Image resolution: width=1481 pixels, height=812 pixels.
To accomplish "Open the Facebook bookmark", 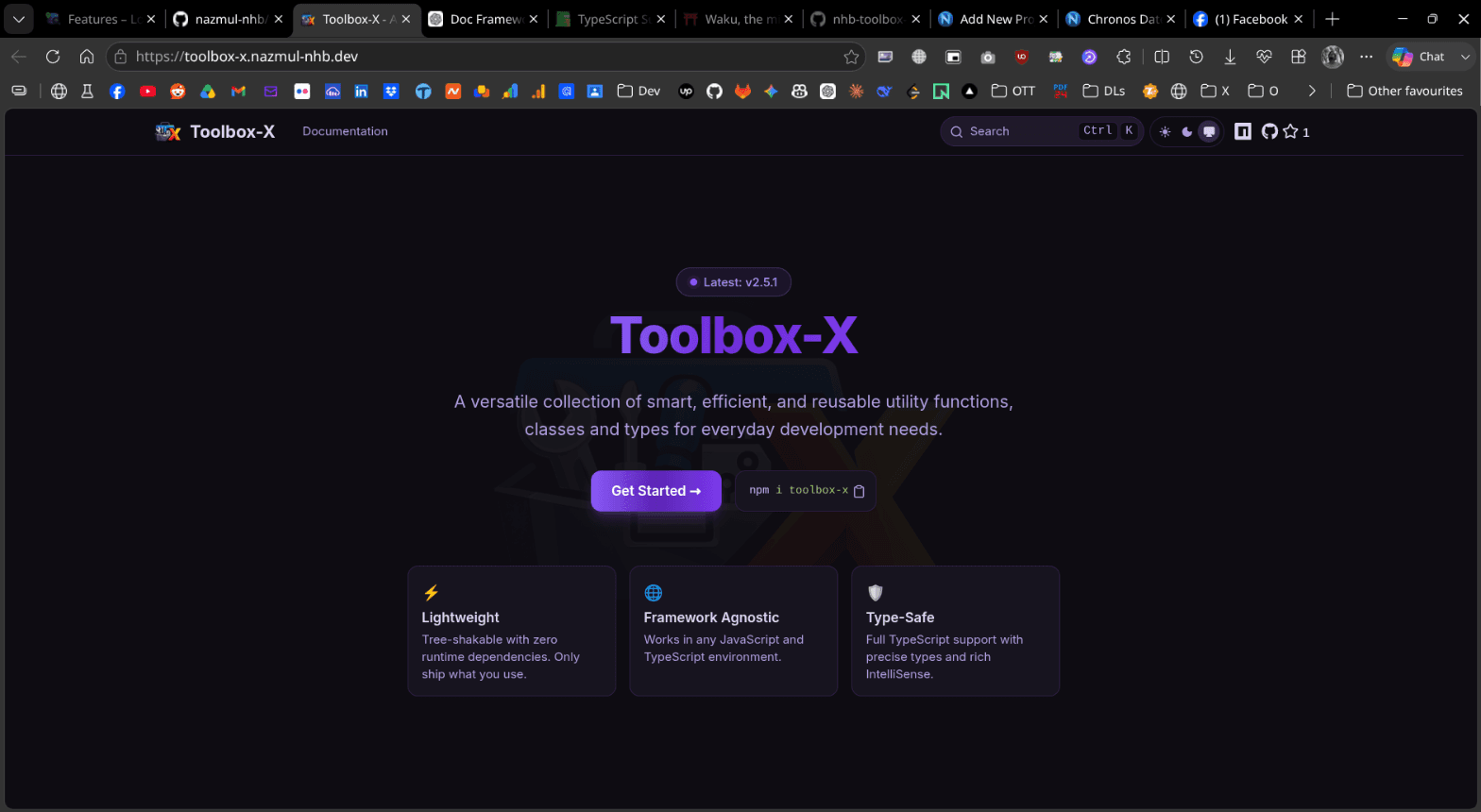I will coord(117,92).
